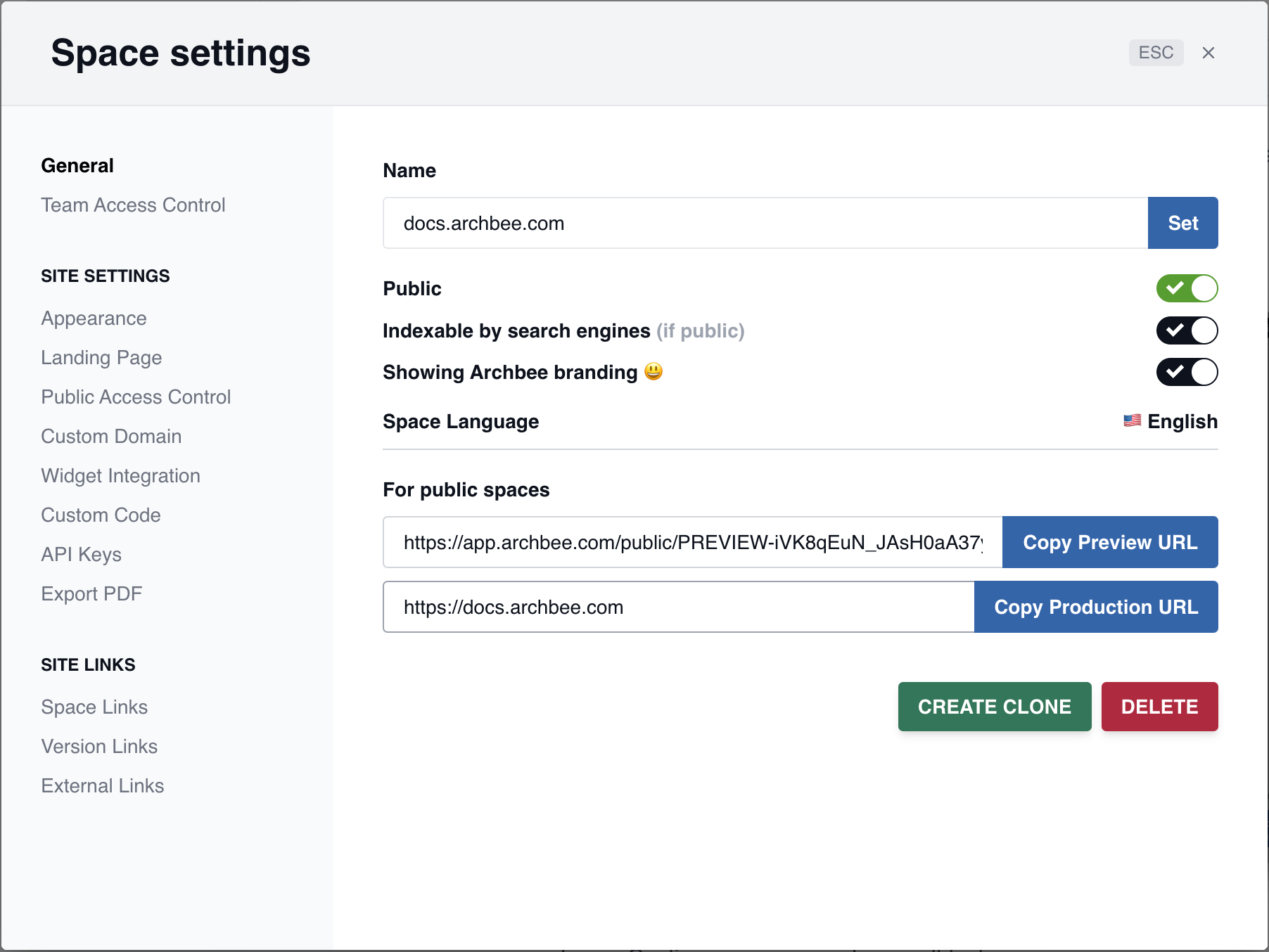This screenshot has width=1269, height=952.
Task: Click the Space settings title
Action: click(x=181, y=53)
